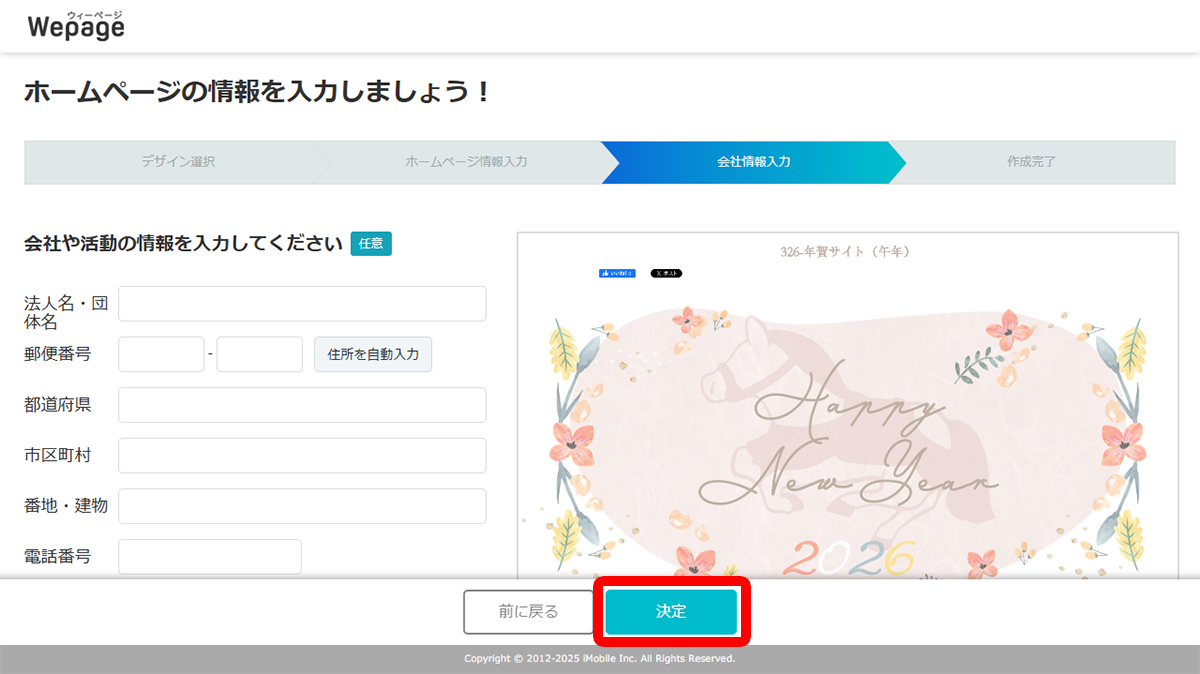This screenshot has height=674, width=1200.
Task: Click the first 郵便番号 postal code box
Action: [161, 354]
